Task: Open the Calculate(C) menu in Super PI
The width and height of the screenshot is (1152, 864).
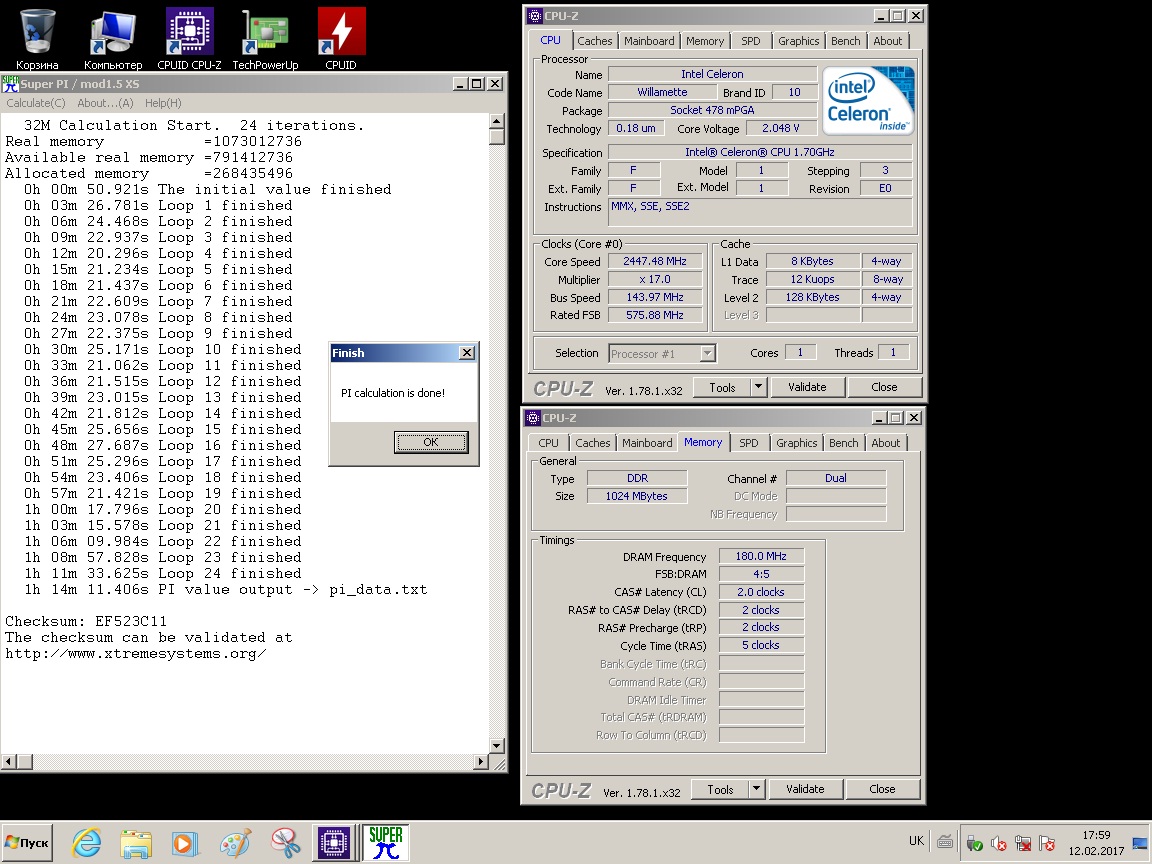Action: click(35, 103)
